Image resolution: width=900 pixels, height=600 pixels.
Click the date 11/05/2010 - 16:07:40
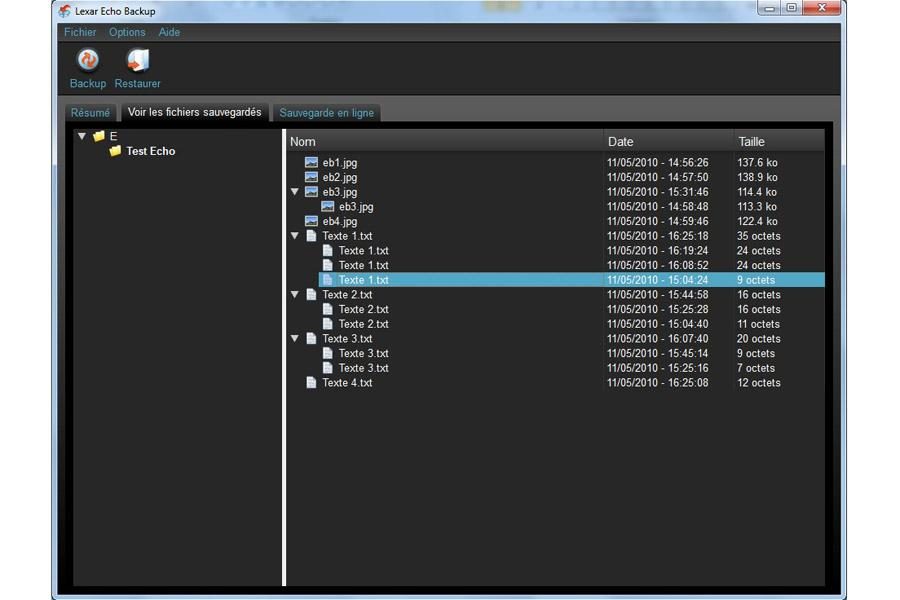[658, 339]
